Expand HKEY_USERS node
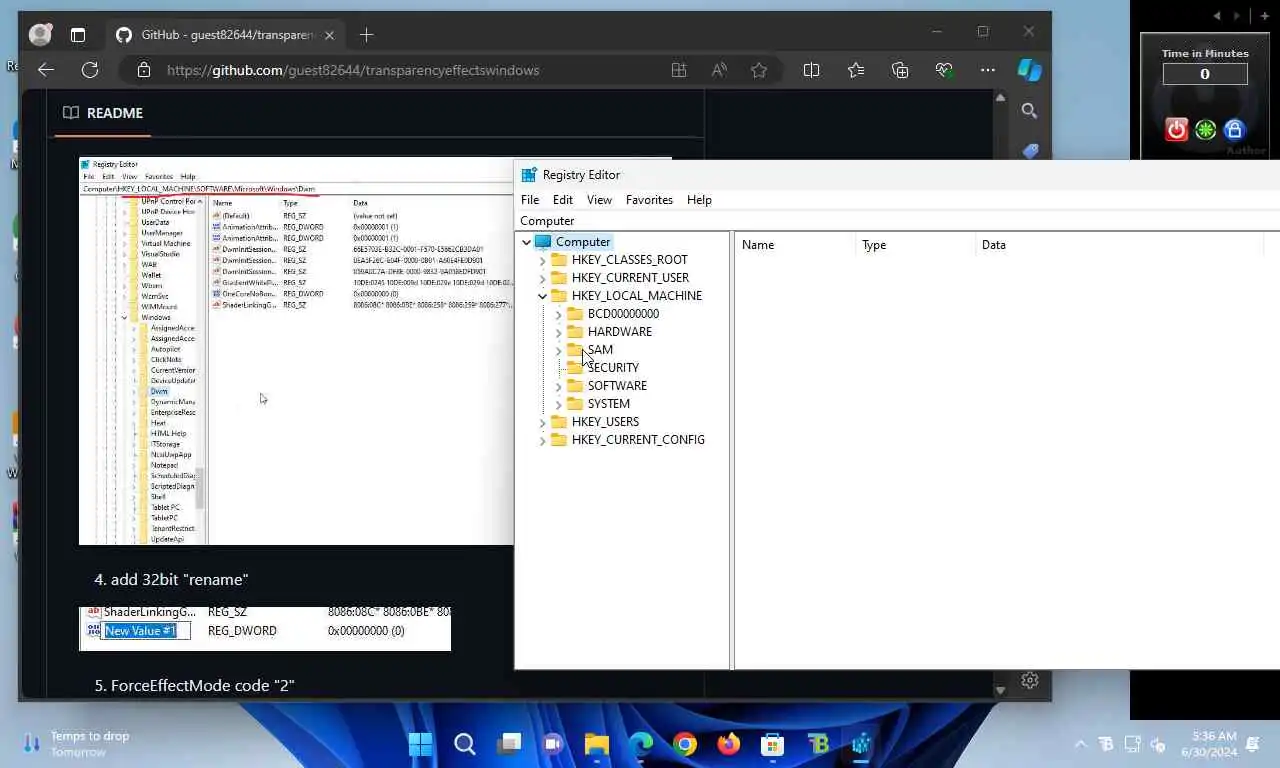The image size is (1280, 768). [542, 422]
